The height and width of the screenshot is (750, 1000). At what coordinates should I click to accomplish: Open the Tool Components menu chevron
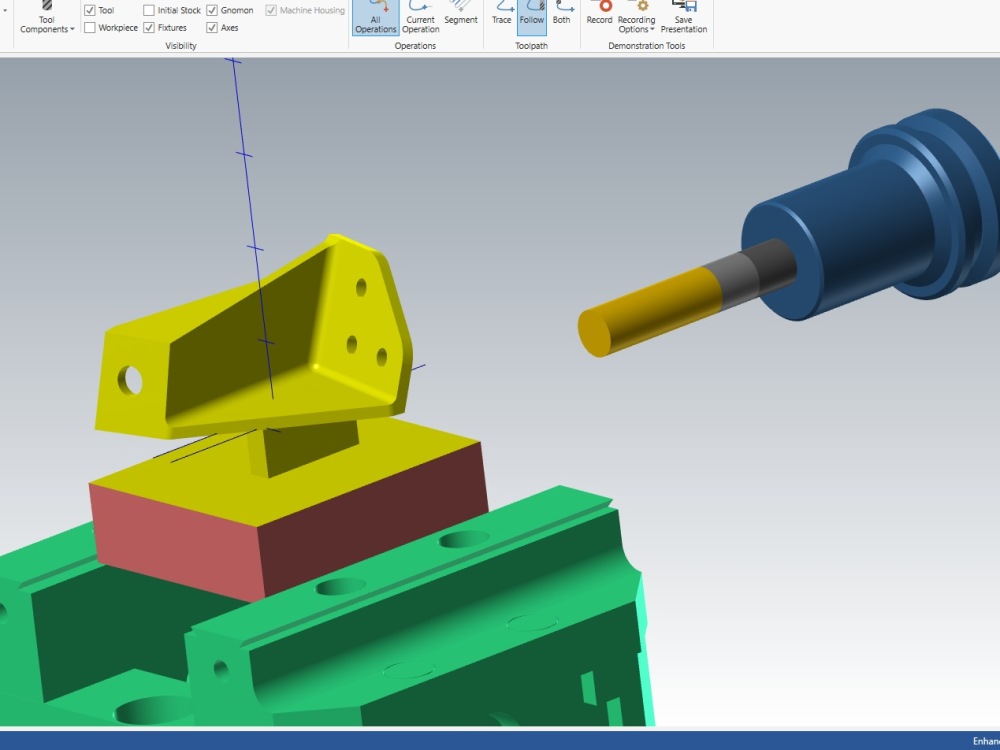[70, 28]
